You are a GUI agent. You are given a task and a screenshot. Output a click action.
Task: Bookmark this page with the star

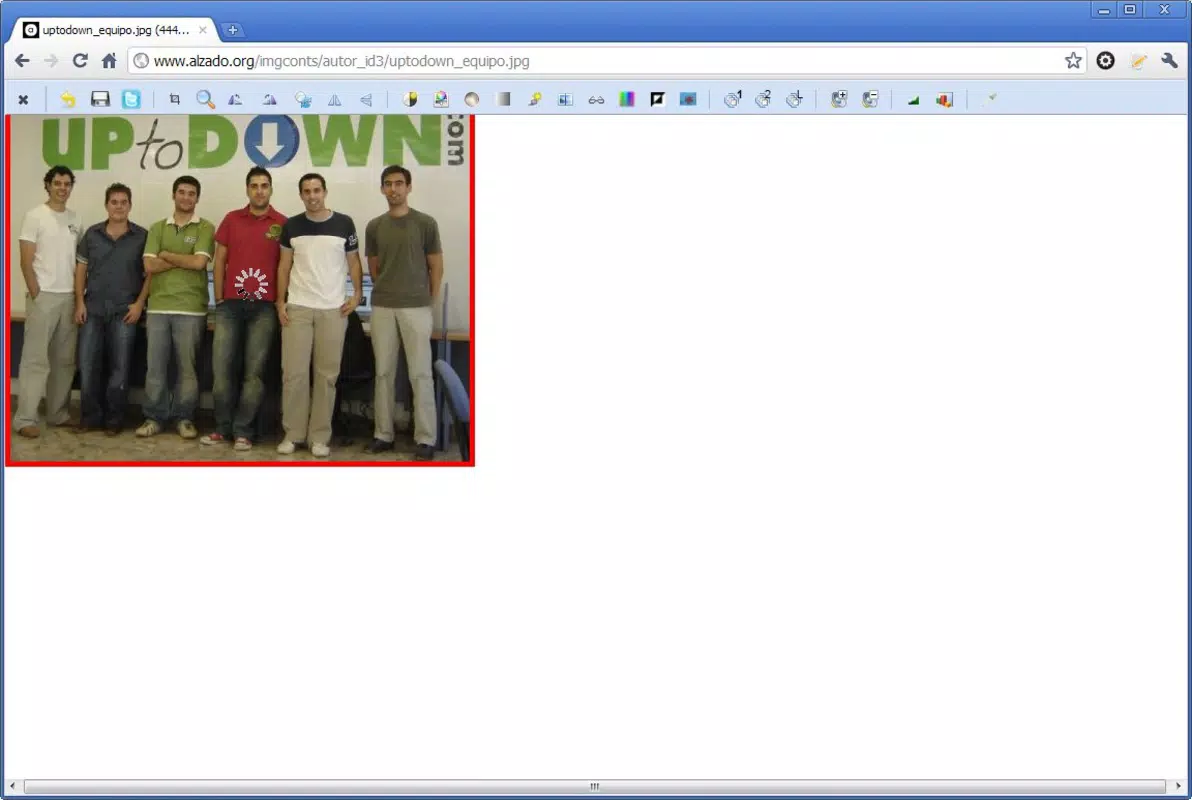pyautogui.click(x=1073, y=61)
